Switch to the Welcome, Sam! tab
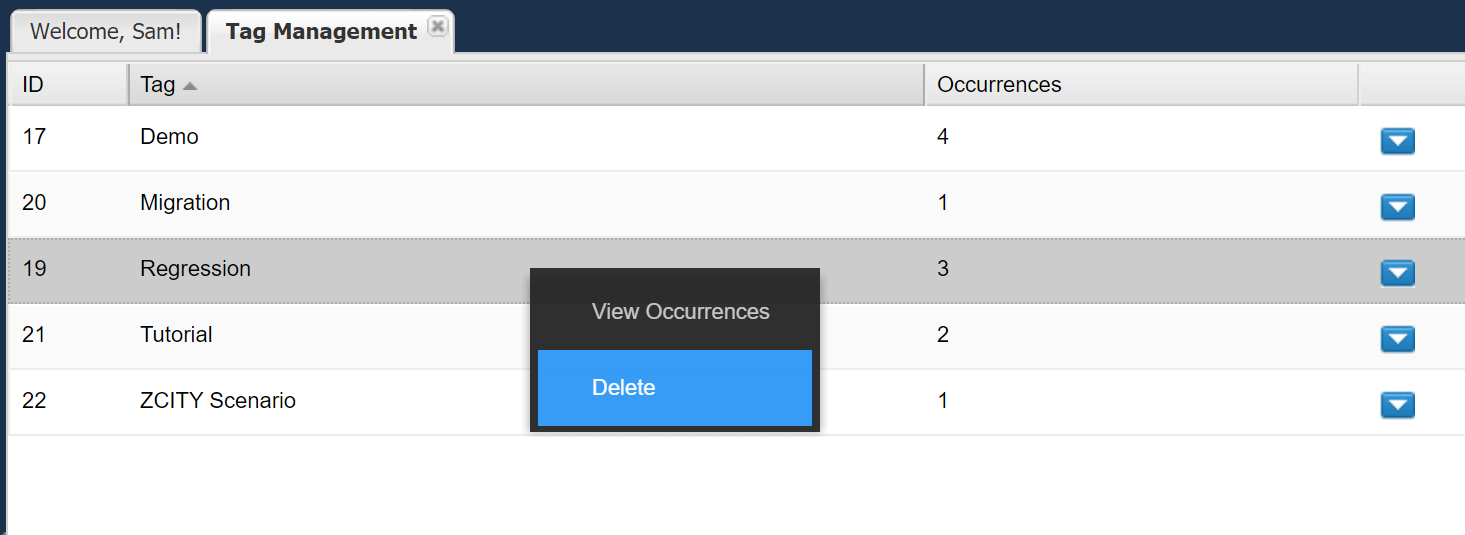1465x535 pixels. pos(106,31)
